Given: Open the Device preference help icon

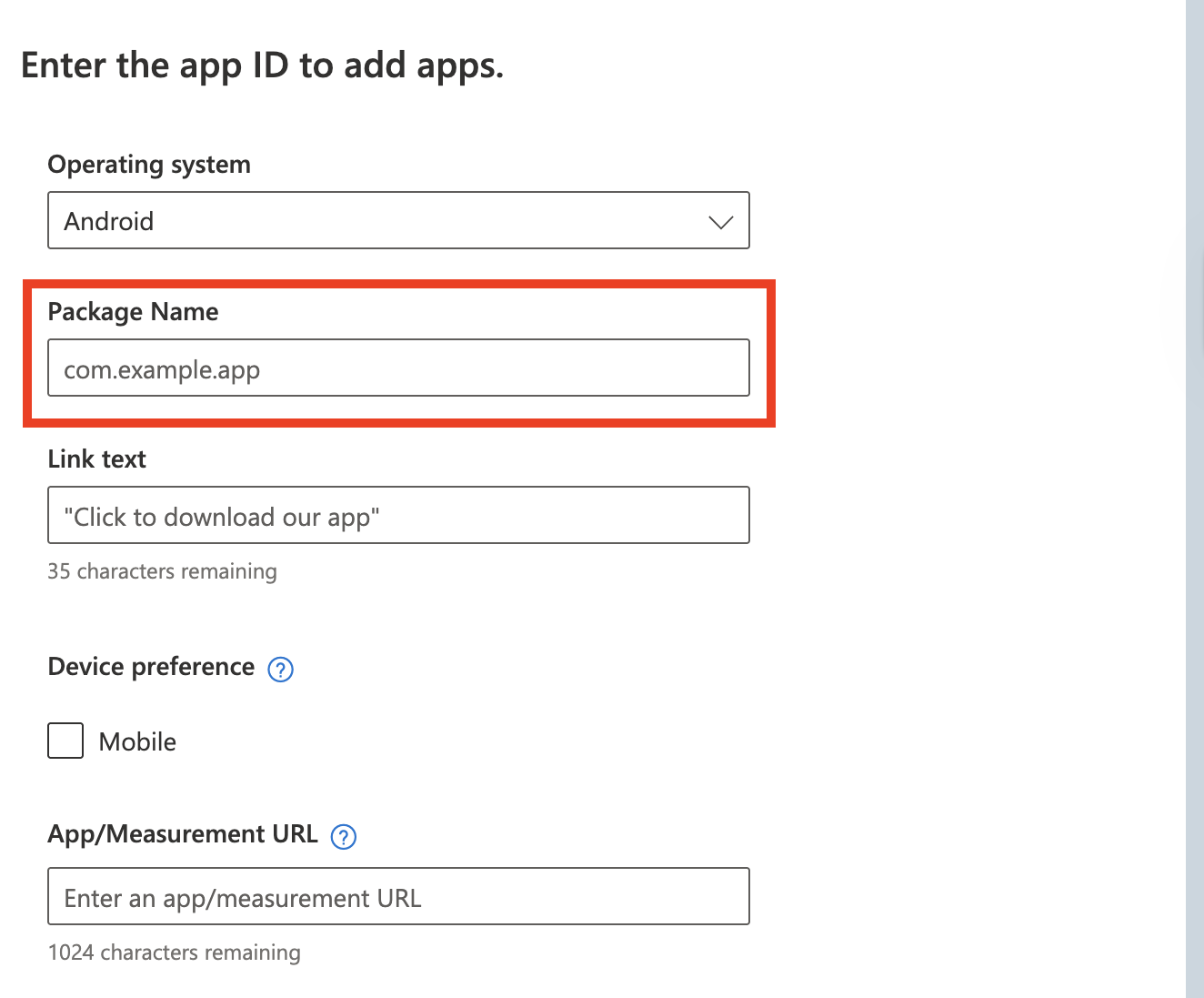Looking at the screenshot, I should point(280,670).
